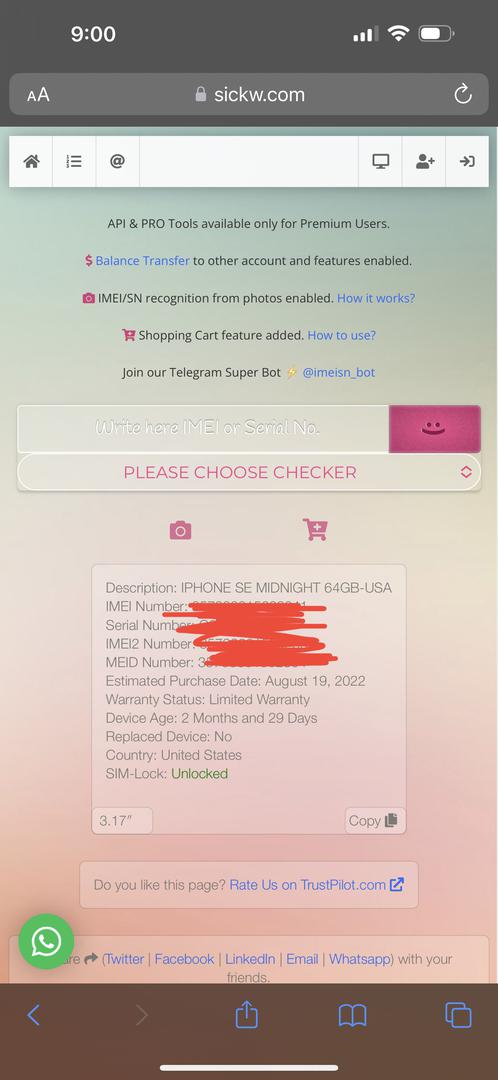This screenshot has height=1080, width=498.
Task: Reload page with Safari refresh icon
Action: tap(463, 94)
